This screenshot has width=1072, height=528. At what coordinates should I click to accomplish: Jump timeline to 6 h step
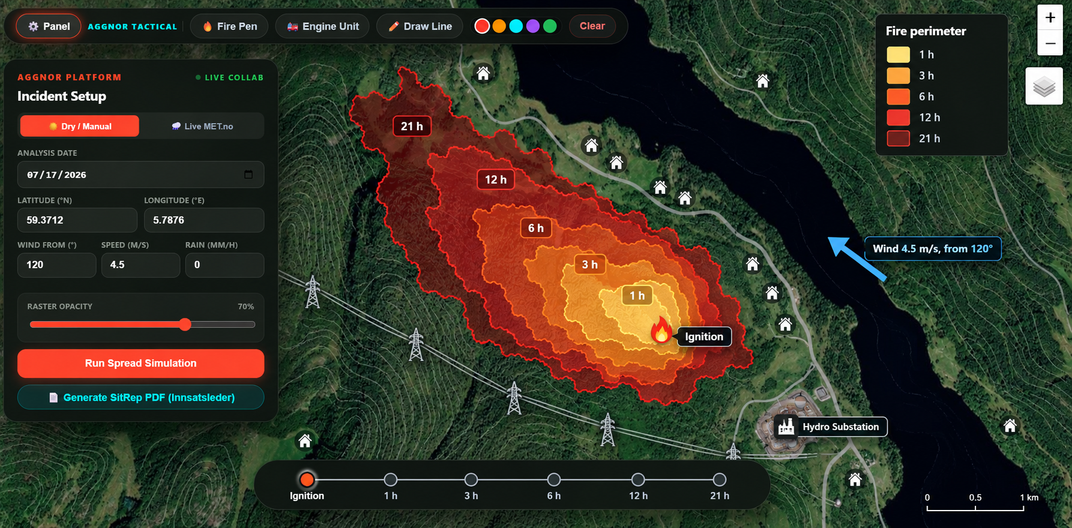coord(554,479)
